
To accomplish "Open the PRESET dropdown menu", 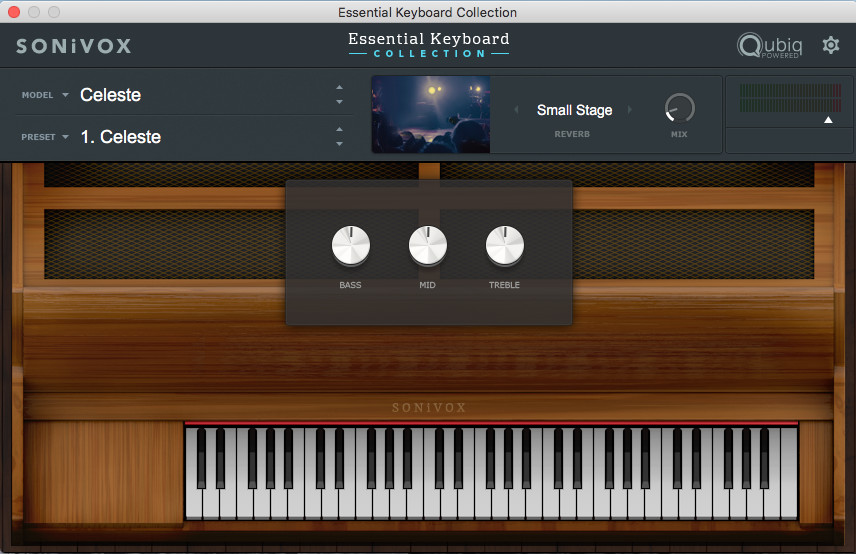I will pyautogui.click(x=45, y=137).
